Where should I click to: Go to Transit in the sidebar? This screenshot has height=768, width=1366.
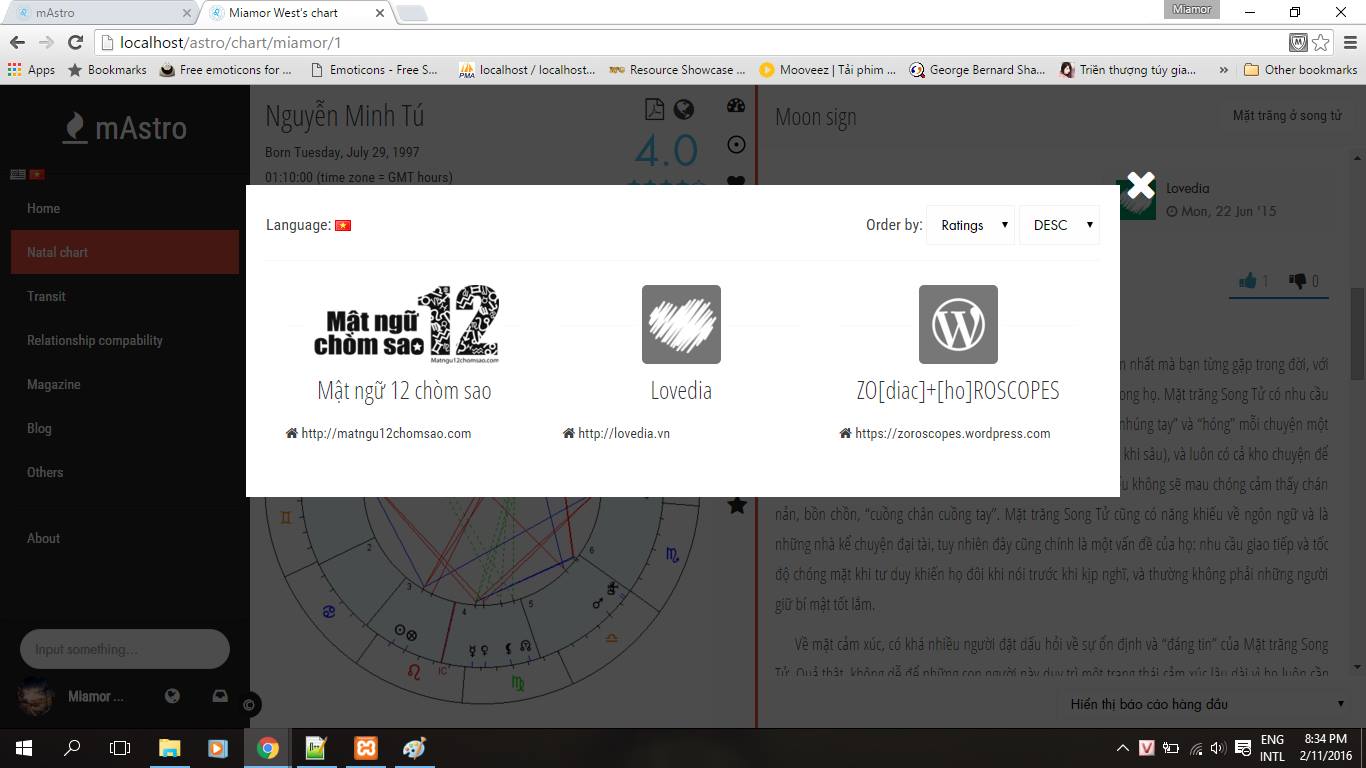[x=46, y=296]
